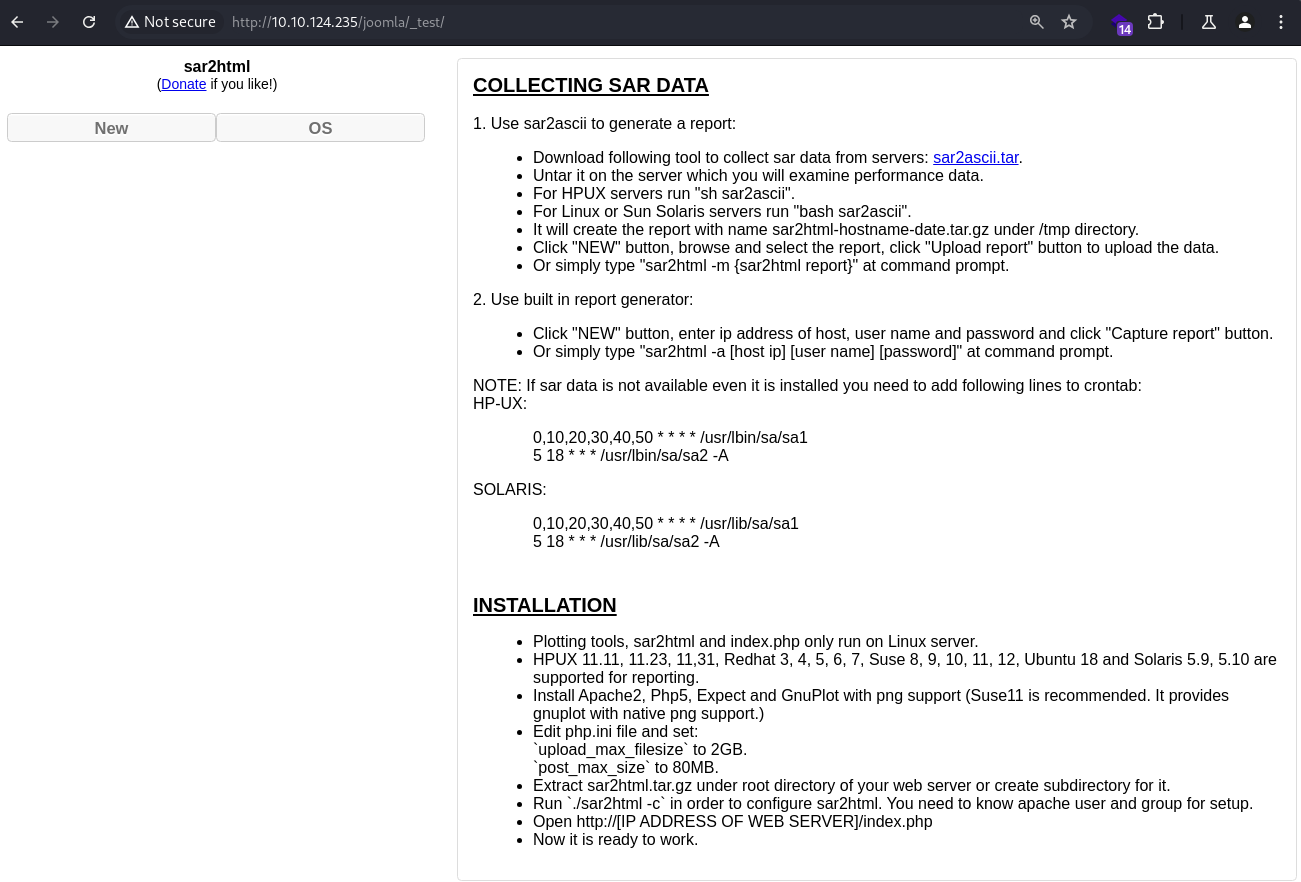Click 'Use built in report generator' line
The width and height of the screenshot is (1301, 882).
(x=583, y=299)
